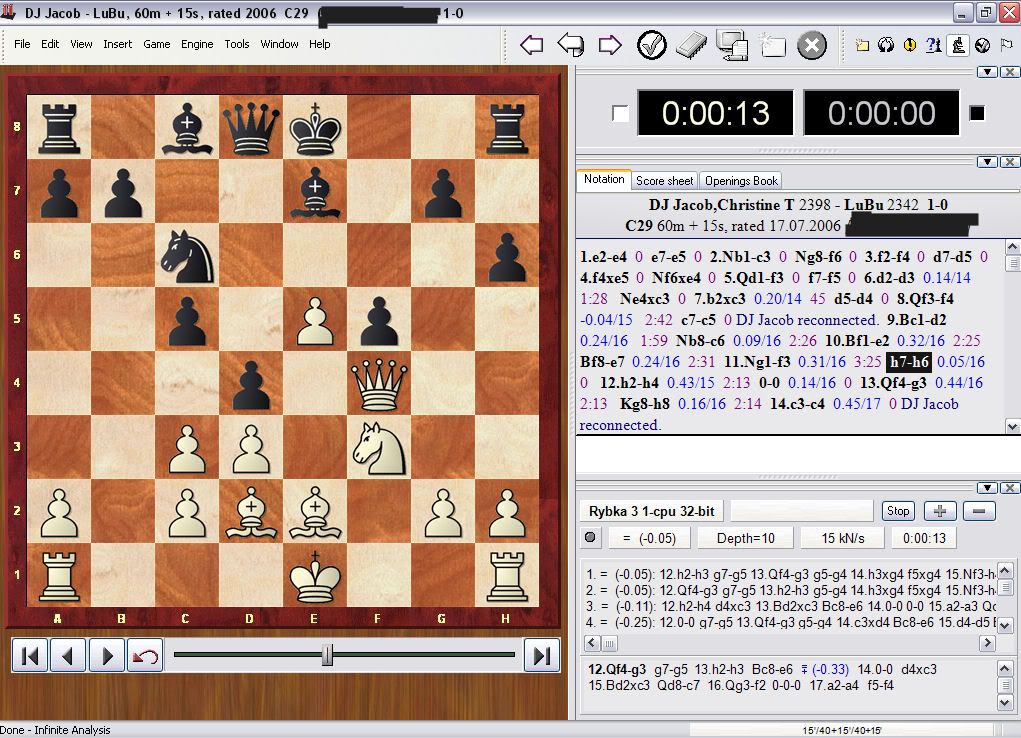
Task: Open the View menu
Action: [81, 44]
